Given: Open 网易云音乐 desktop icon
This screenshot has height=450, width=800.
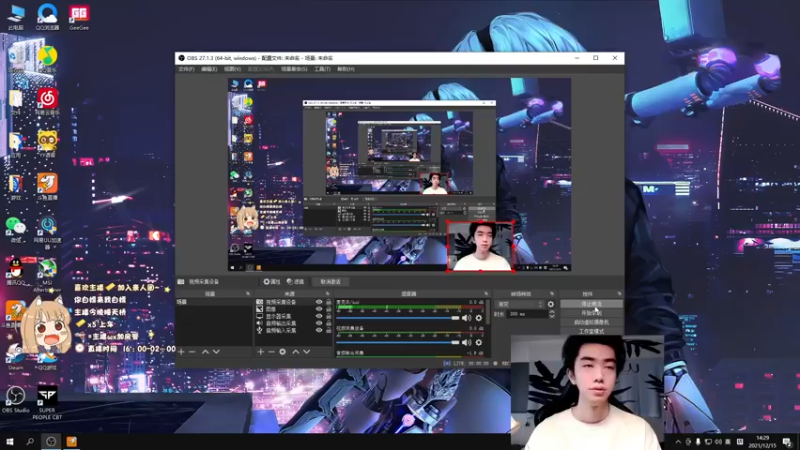Looking at the screenshot, I should (47, 102).
